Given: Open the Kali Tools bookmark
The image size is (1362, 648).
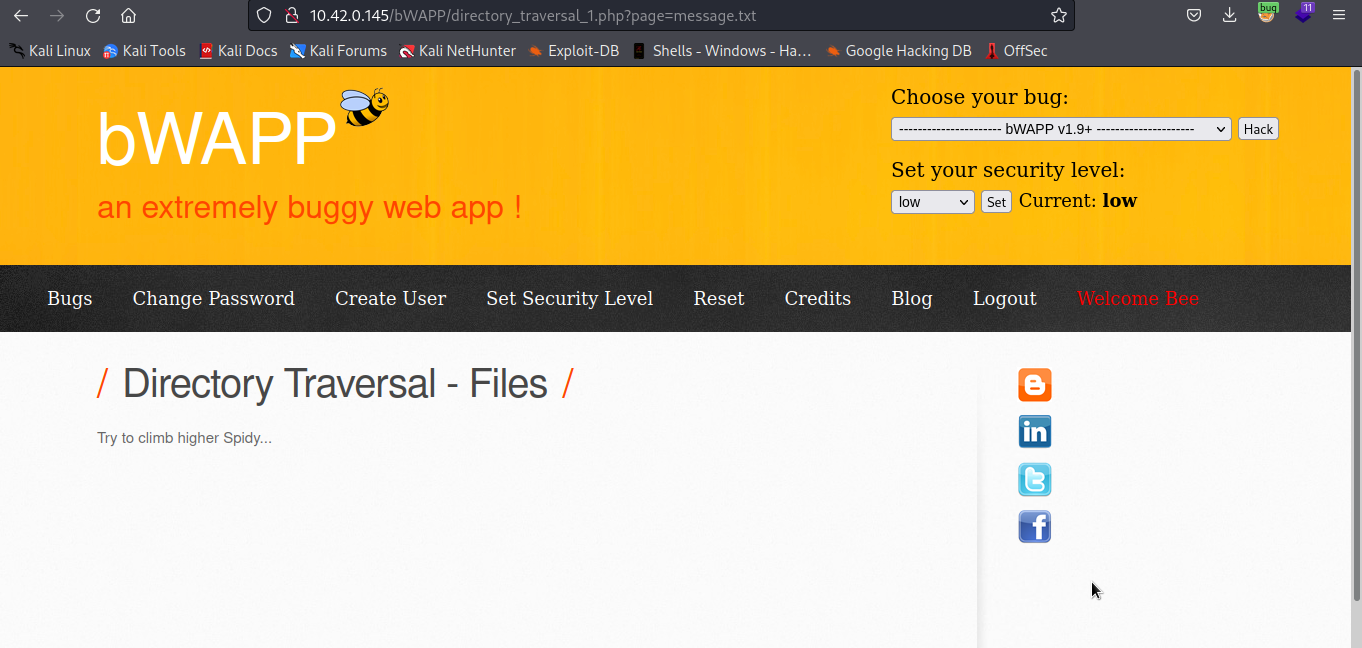Looking at the screenshot, I should pyautogui.click(x=144, y=51).
